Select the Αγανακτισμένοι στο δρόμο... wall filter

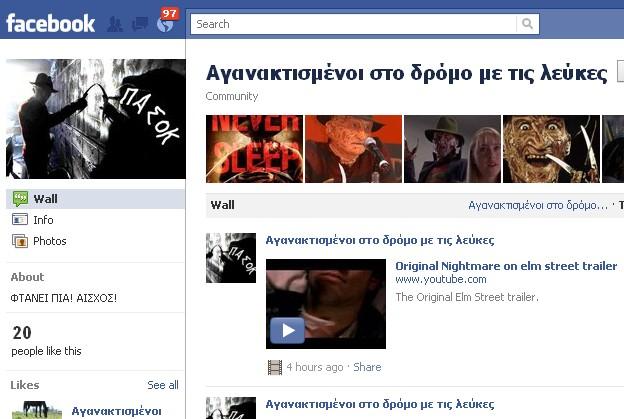tap(538, 205)
